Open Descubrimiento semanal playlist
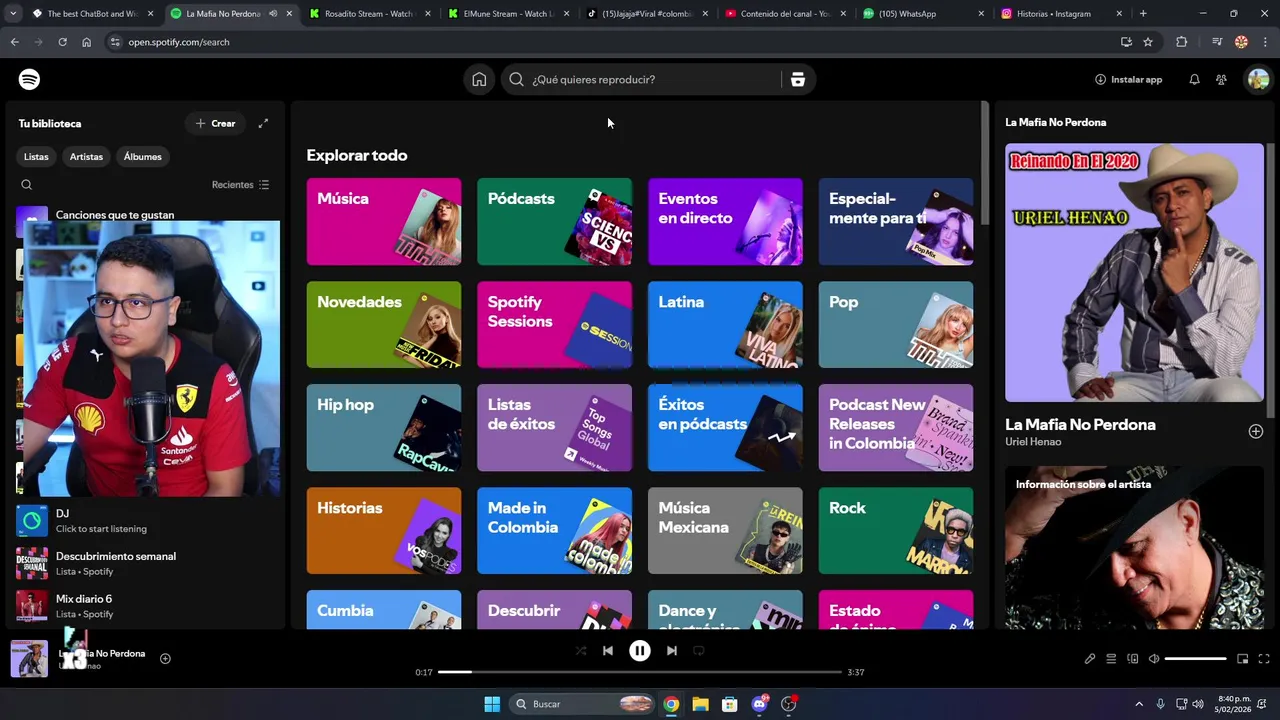Screen dimensions: 1280x720 (x=145, y=563)
